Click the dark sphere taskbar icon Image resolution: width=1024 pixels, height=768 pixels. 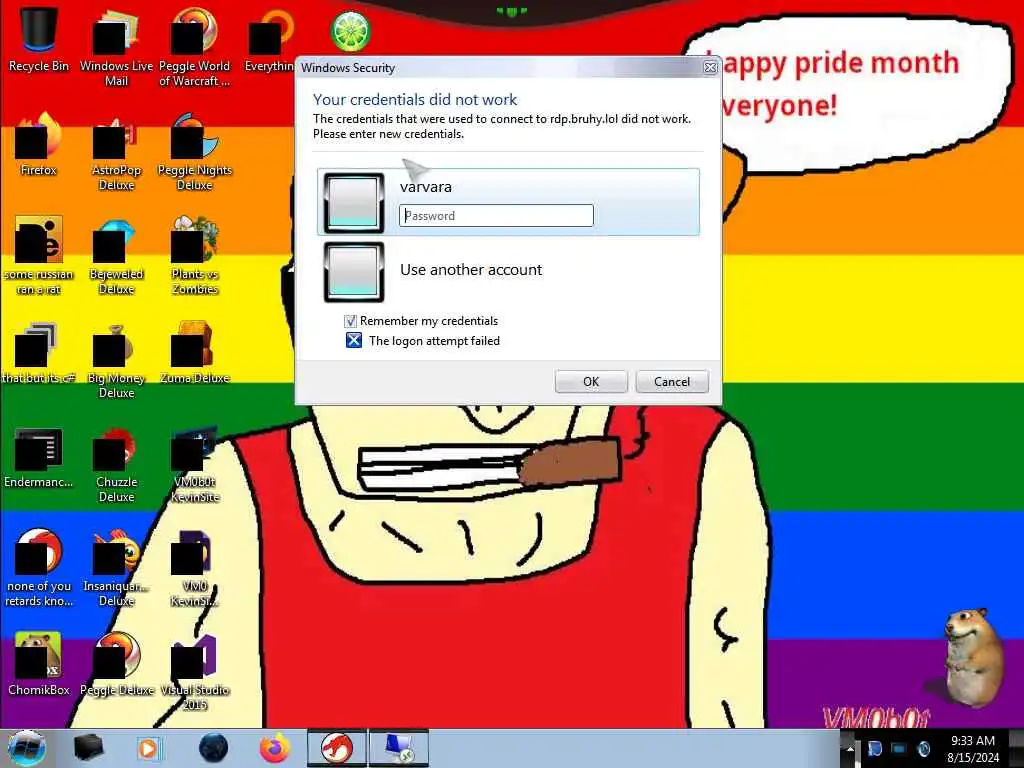tap(214, 748)
